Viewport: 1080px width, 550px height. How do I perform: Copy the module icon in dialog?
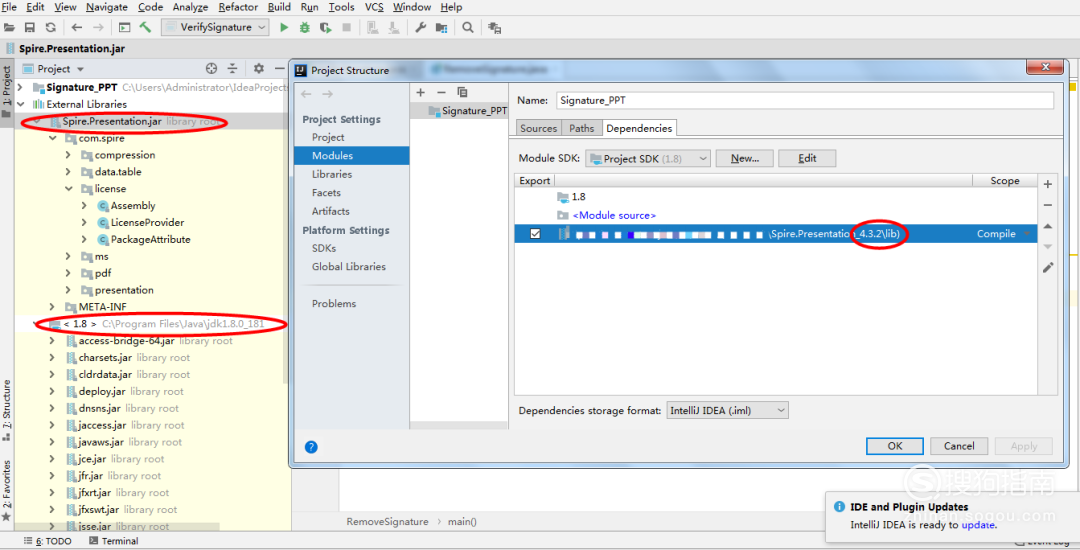[462, 92]
